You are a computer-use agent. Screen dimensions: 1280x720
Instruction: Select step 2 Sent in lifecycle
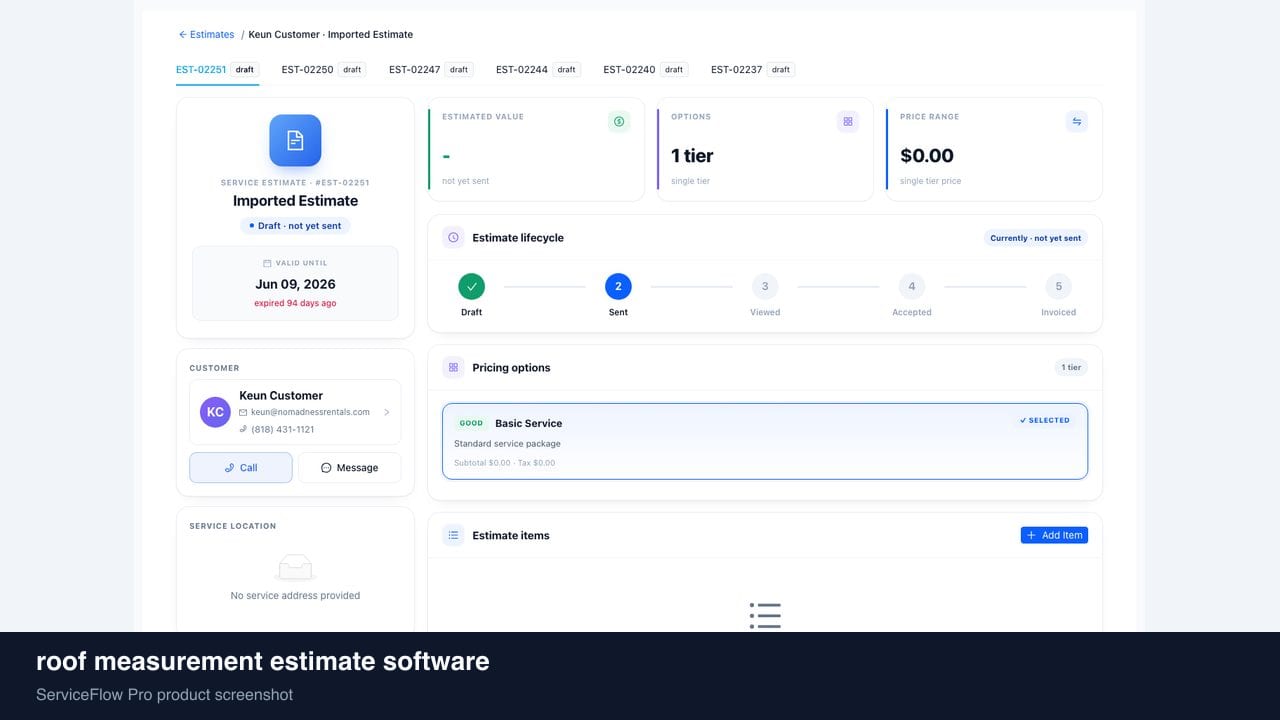click(618, 287)
